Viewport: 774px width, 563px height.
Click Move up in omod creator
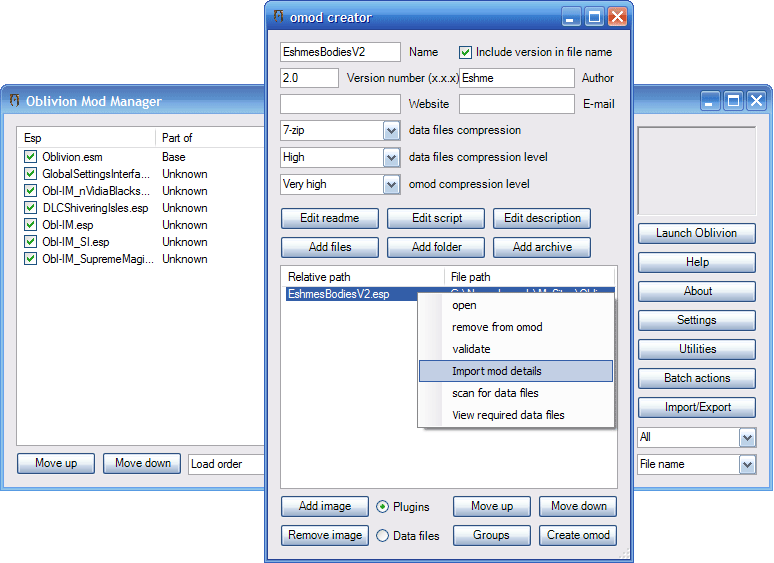(x=492, y=506)
